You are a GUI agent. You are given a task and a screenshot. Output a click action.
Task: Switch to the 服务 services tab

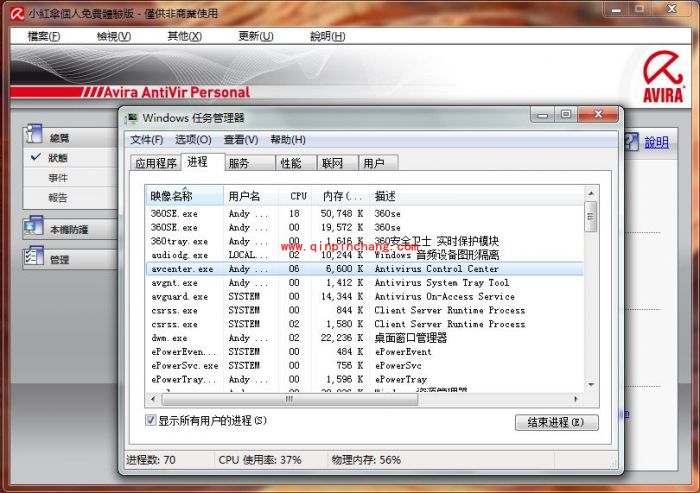pyautogui.click(x=239, y=163)
